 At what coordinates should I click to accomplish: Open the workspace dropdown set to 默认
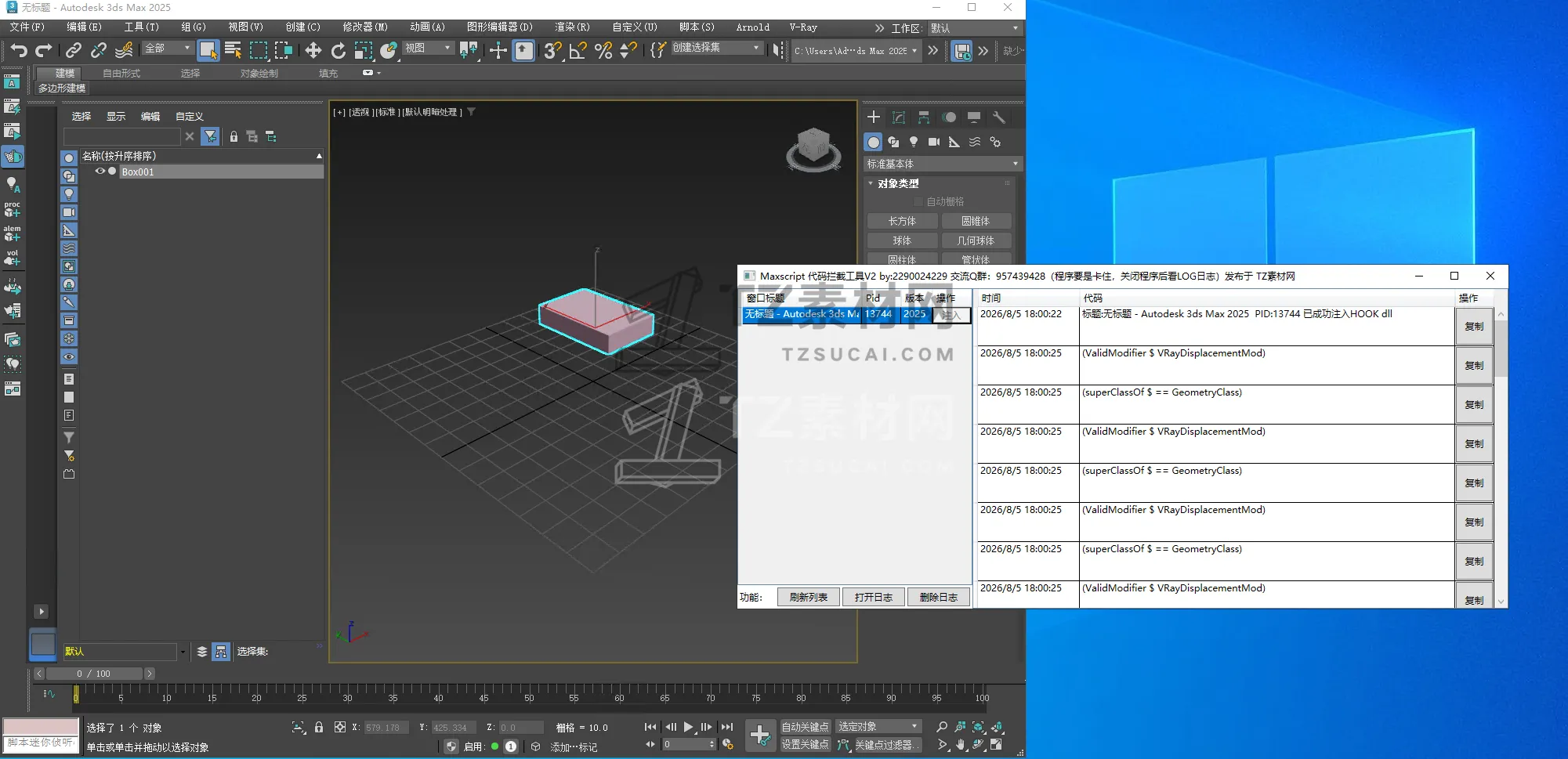tap(975, 28)
